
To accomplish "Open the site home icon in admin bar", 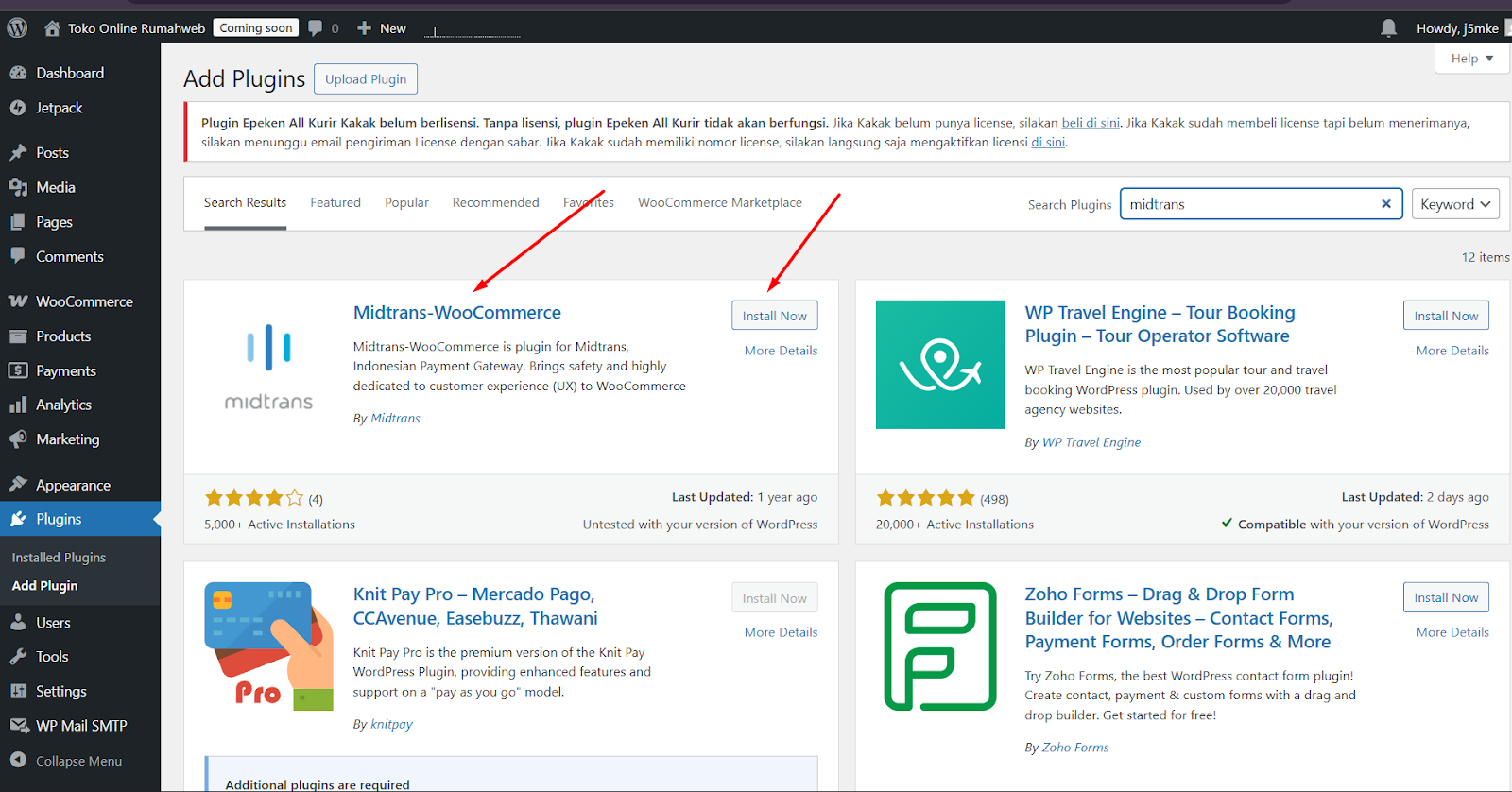I will (52, 28).
